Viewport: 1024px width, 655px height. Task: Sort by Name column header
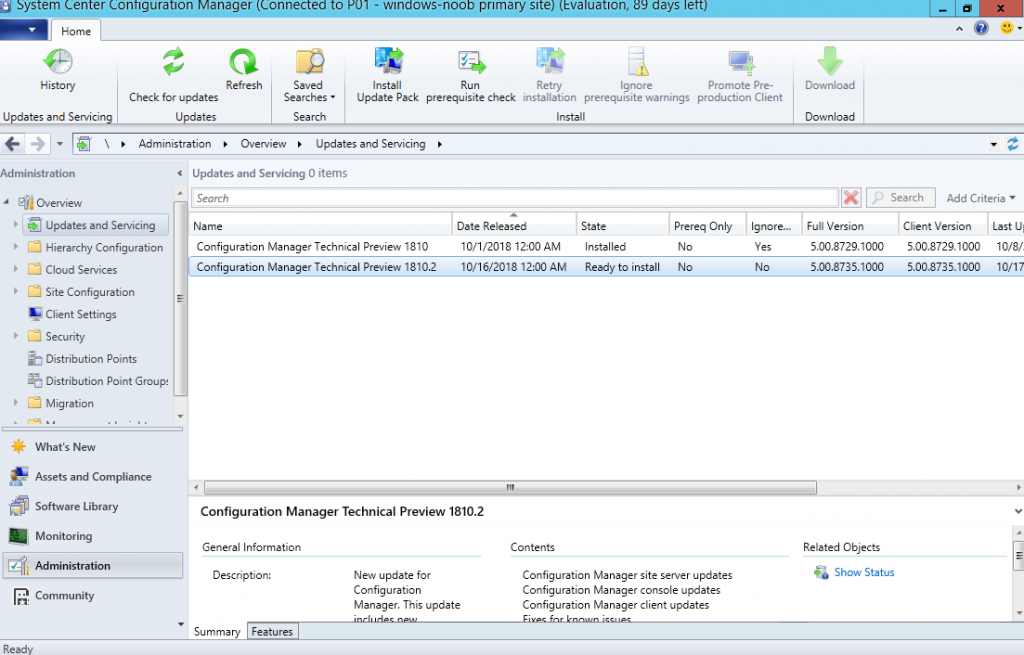[x=321, y=226]
